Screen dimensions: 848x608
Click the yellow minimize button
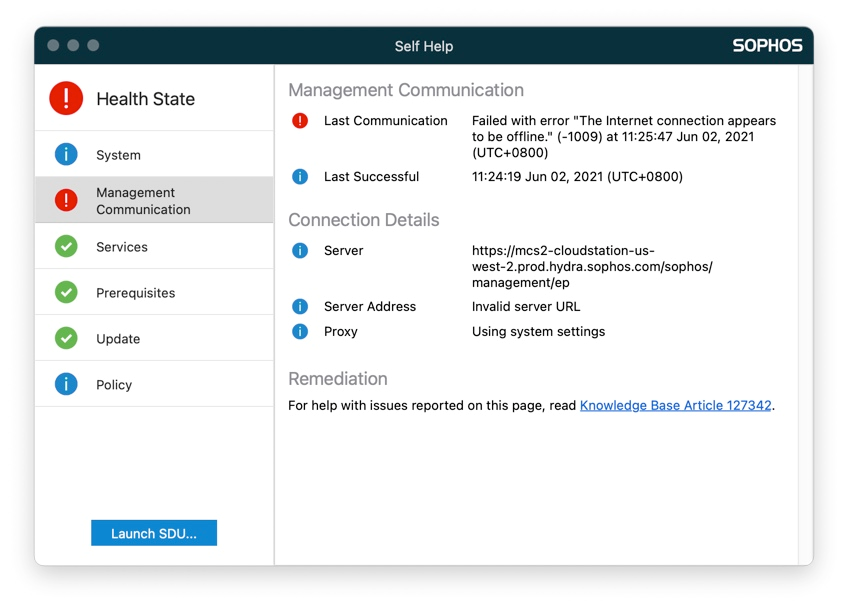(72, 45)
